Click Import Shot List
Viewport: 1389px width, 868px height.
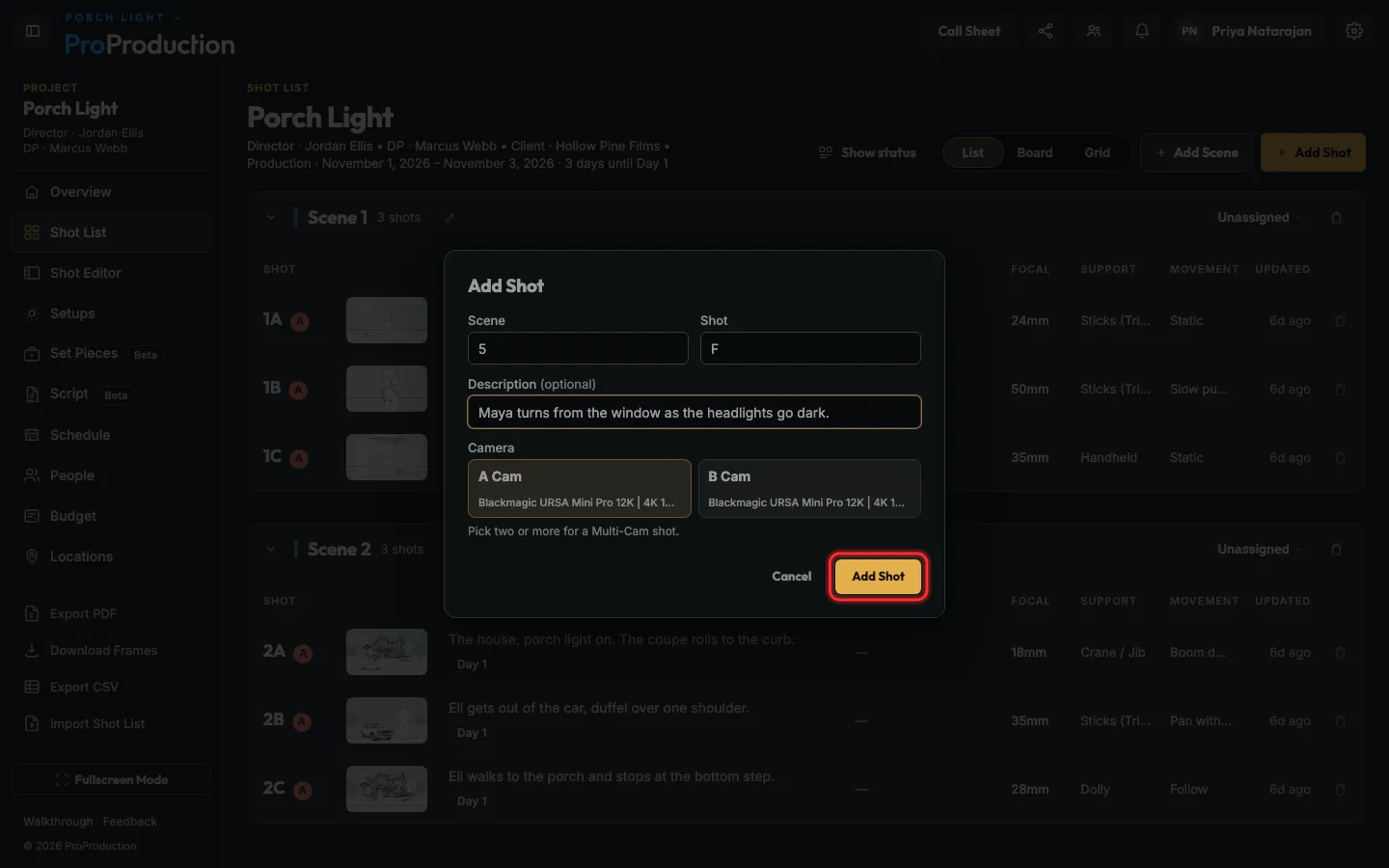[x=112, y=723]
